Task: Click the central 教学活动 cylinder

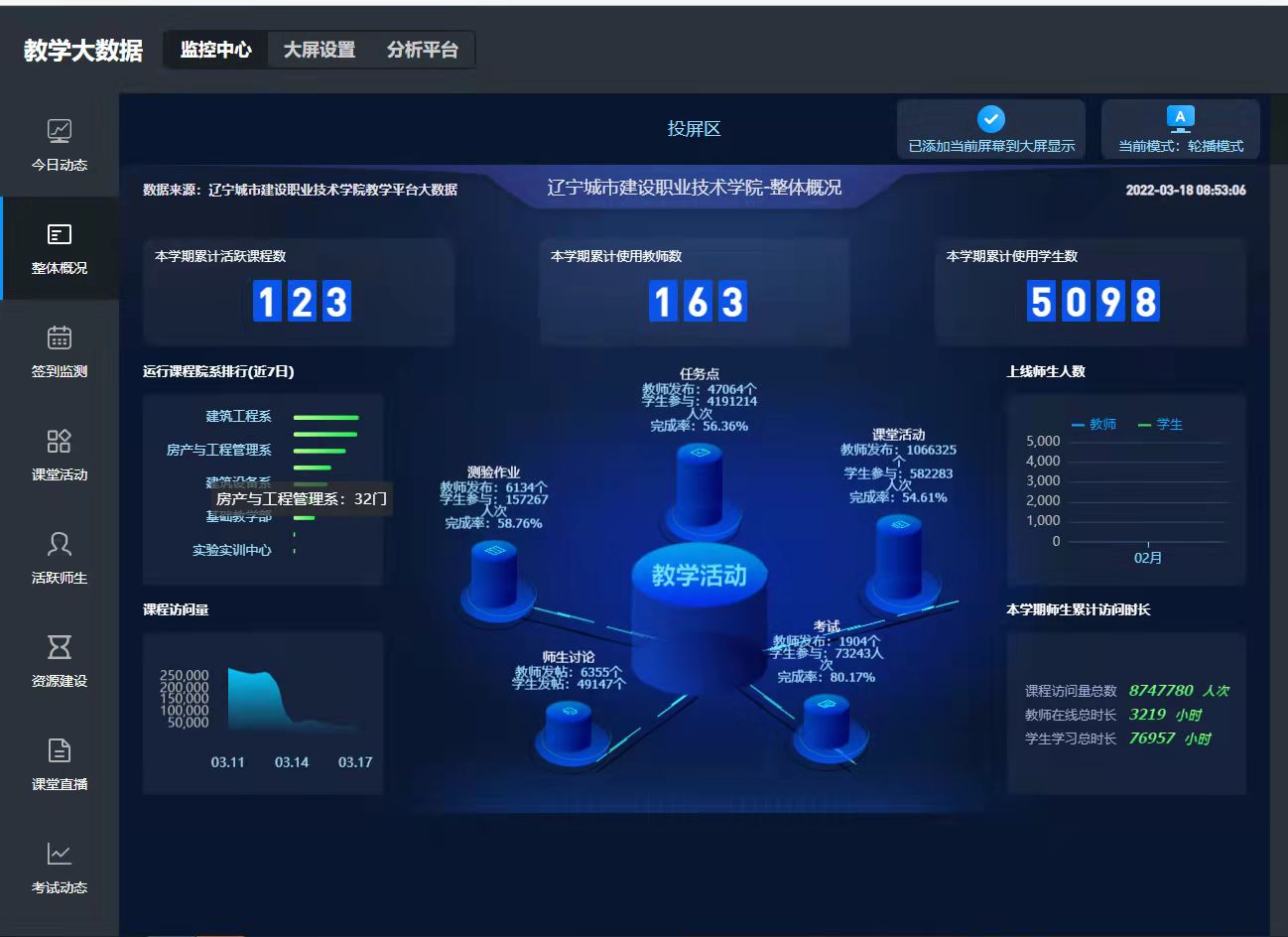Action: (x=699, y=615)
